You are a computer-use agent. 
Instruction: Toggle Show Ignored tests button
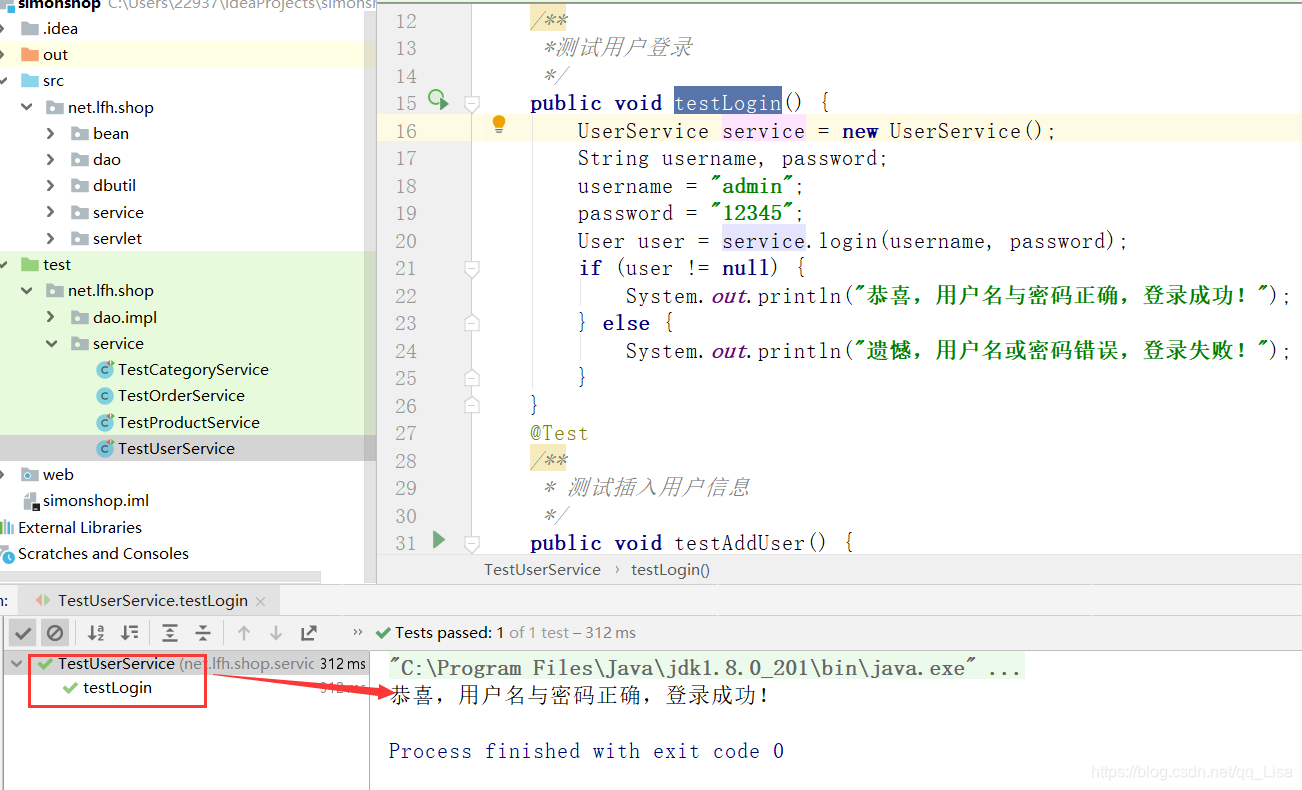[55, 632]
